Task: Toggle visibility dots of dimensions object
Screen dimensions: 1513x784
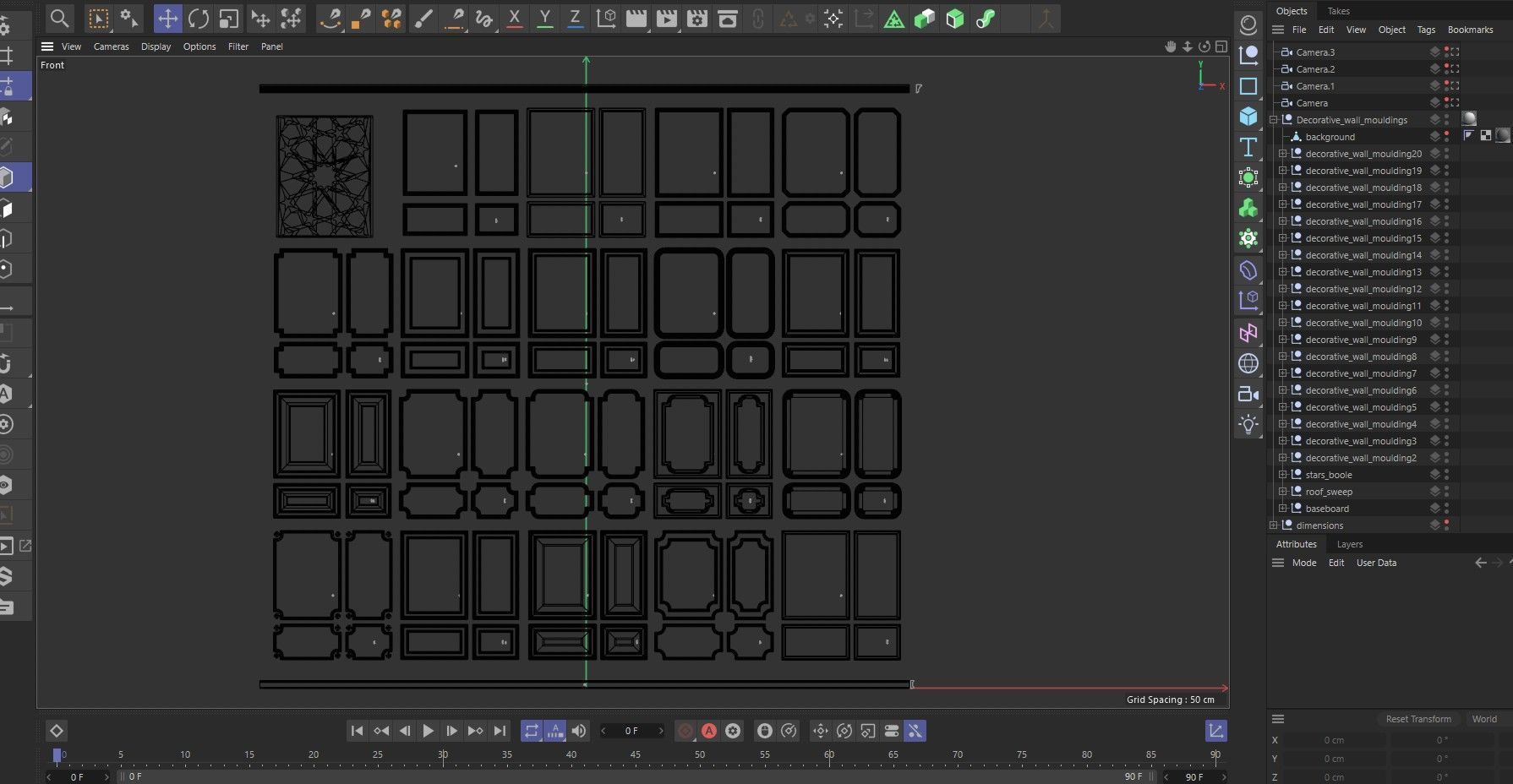Action: (1446, 525)
